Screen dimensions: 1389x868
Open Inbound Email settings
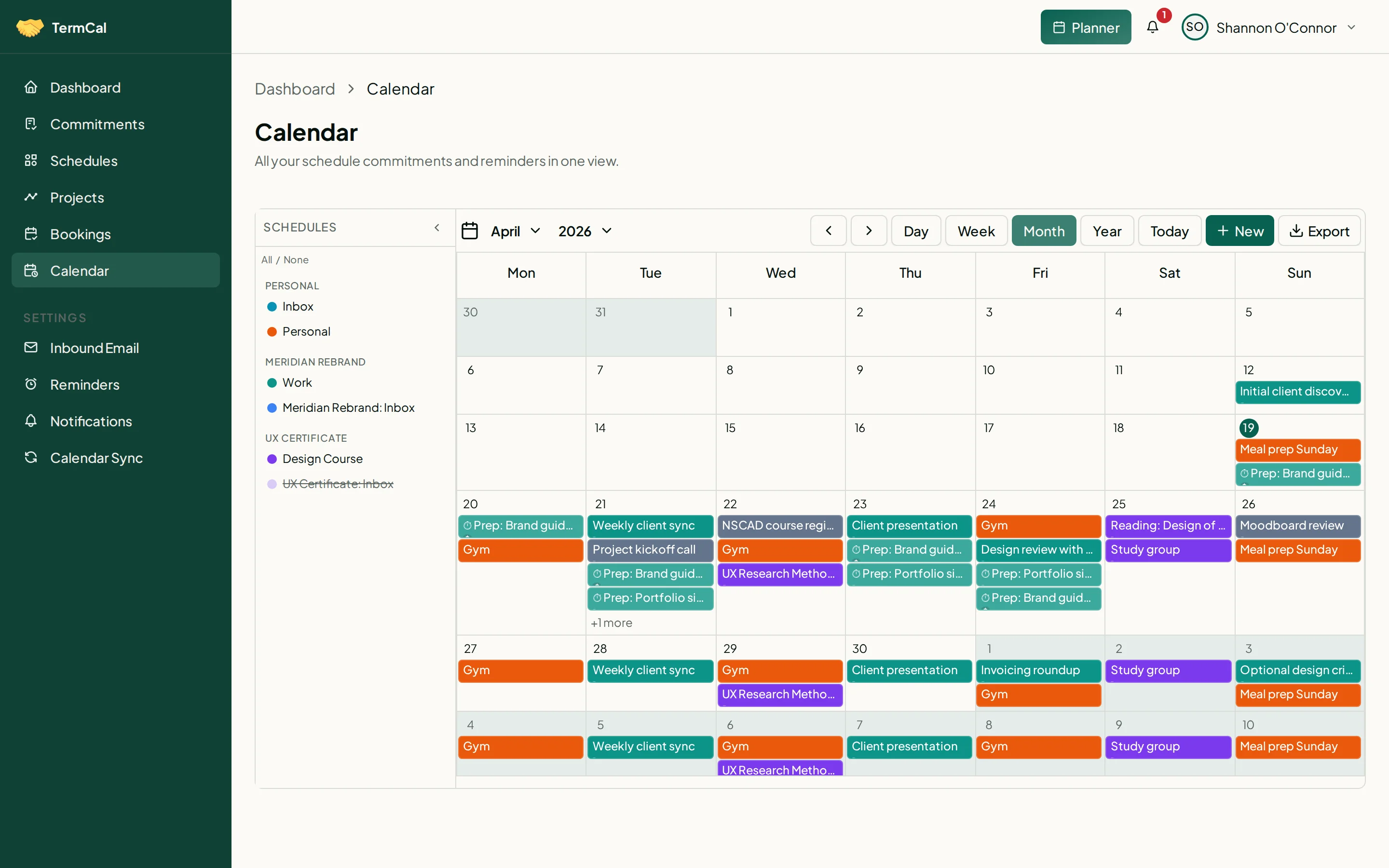click(95, 347)
